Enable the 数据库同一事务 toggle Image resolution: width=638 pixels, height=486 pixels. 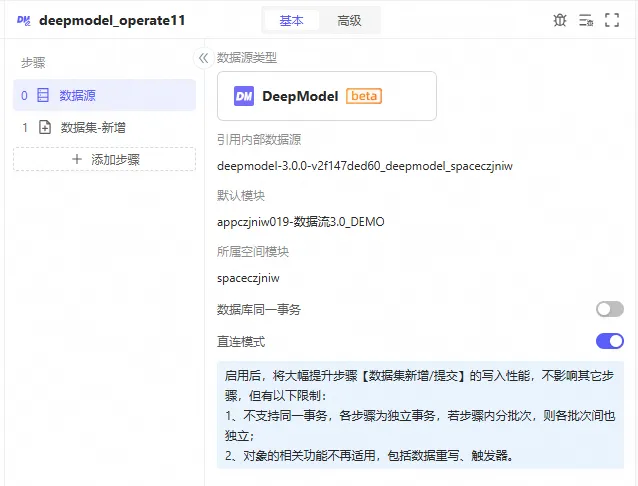tap(609, 309)
